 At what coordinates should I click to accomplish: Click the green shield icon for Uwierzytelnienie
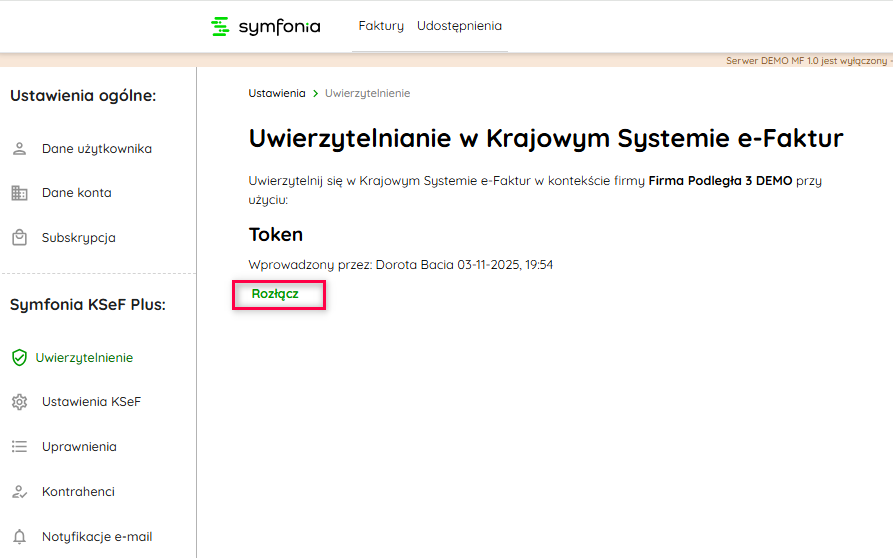(19, 358)
